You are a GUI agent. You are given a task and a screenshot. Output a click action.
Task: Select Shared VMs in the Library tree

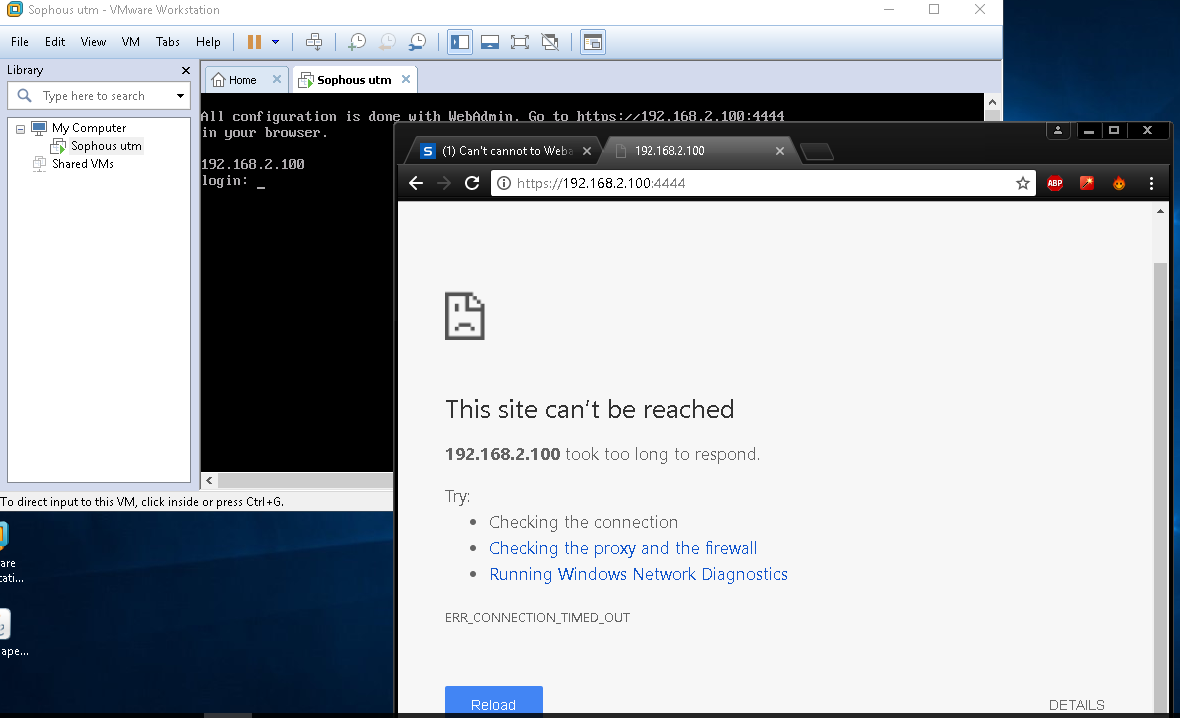83,163
